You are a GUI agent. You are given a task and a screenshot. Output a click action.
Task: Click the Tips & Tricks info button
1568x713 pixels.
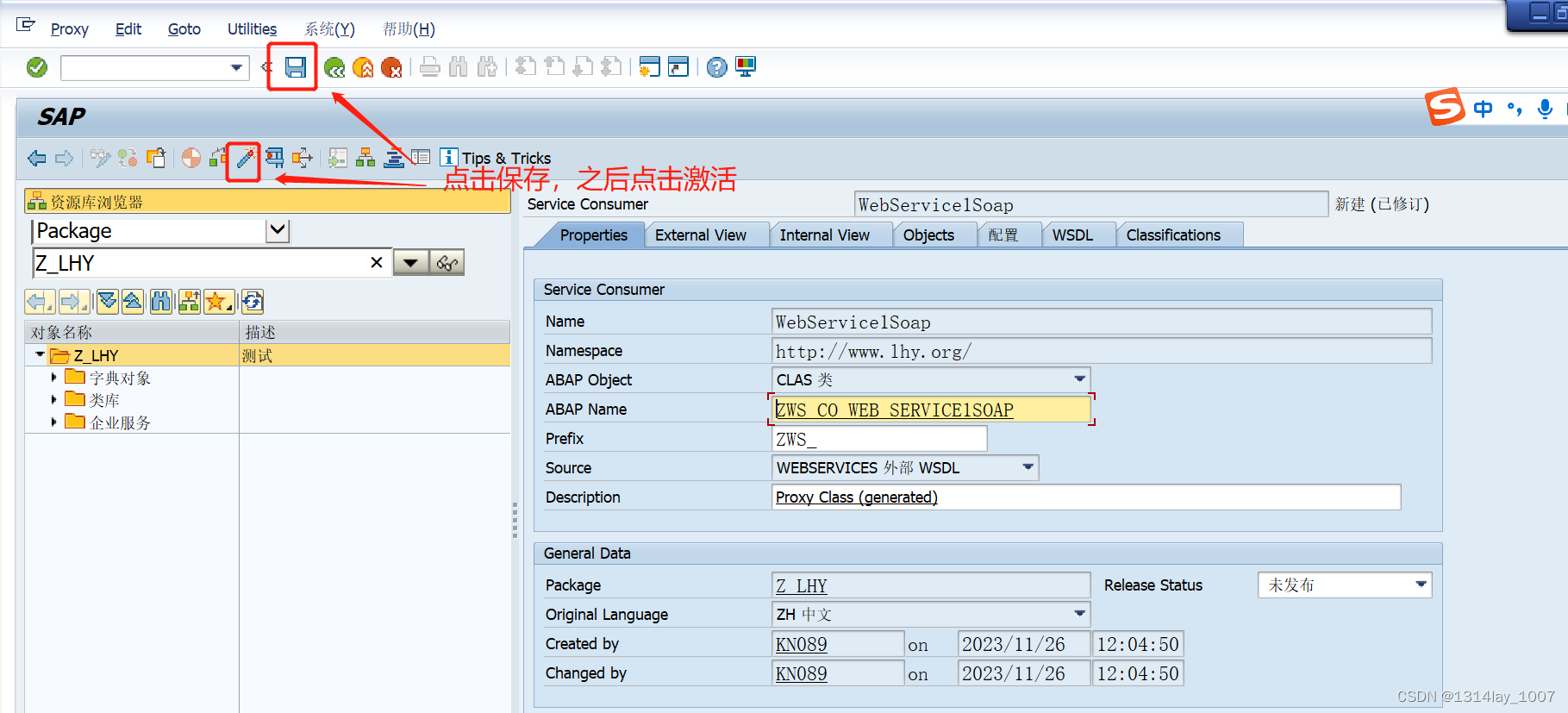pos(496,158)
